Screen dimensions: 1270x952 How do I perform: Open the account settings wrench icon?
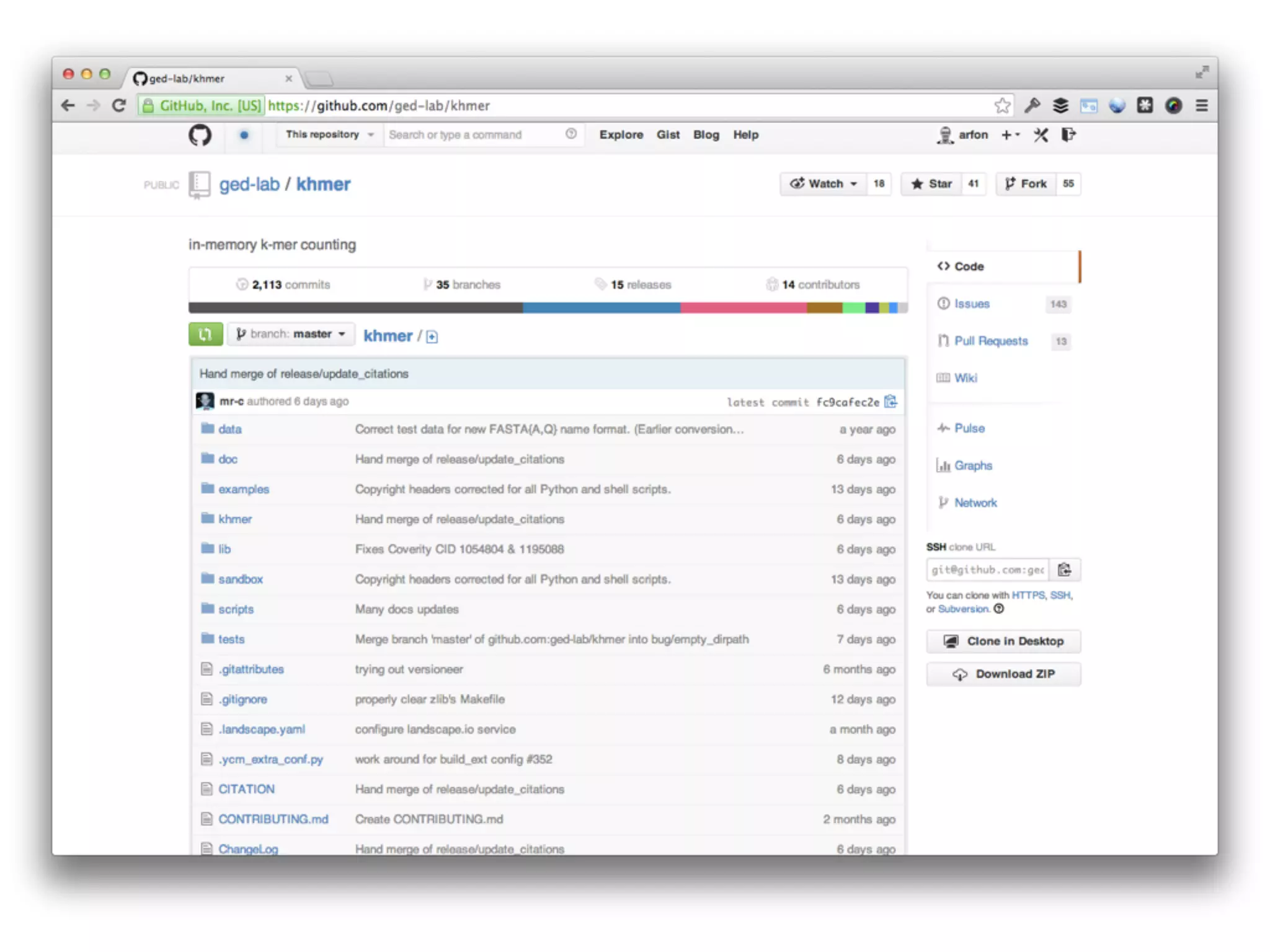[1041, 135]
